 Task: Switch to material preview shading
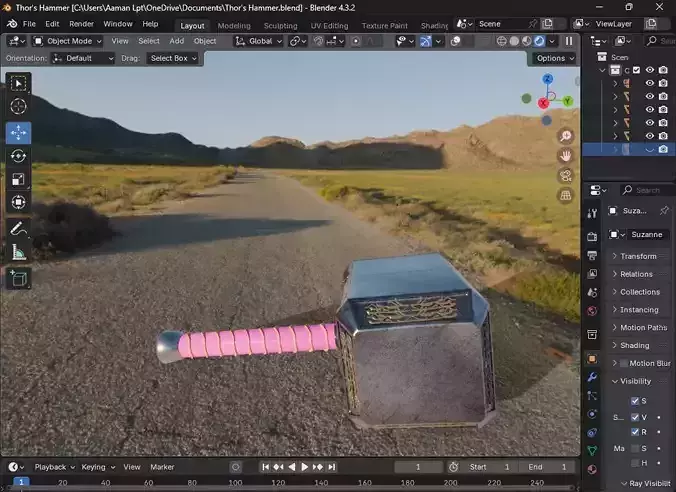526,41
